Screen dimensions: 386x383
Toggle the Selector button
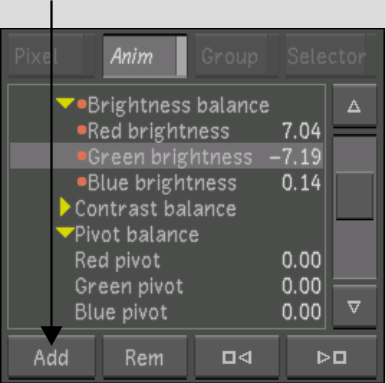click(331, 56)
